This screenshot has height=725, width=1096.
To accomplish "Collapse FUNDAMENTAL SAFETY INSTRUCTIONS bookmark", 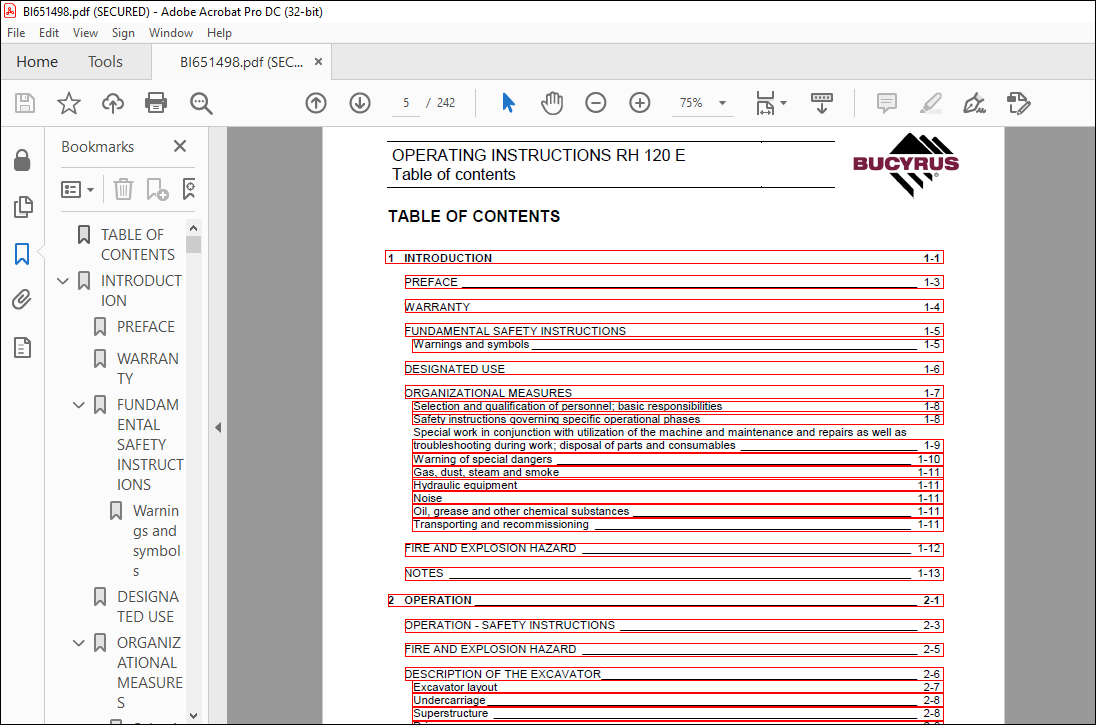I will pyautogui.click(x=79, y=405).
